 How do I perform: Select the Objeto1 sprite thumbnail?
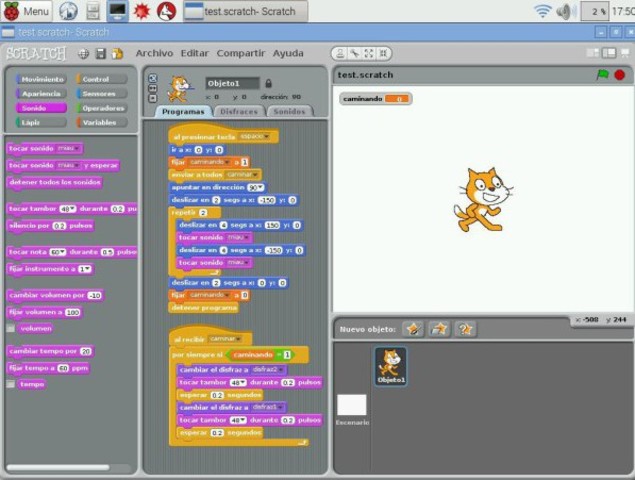[x=390, y=366]
